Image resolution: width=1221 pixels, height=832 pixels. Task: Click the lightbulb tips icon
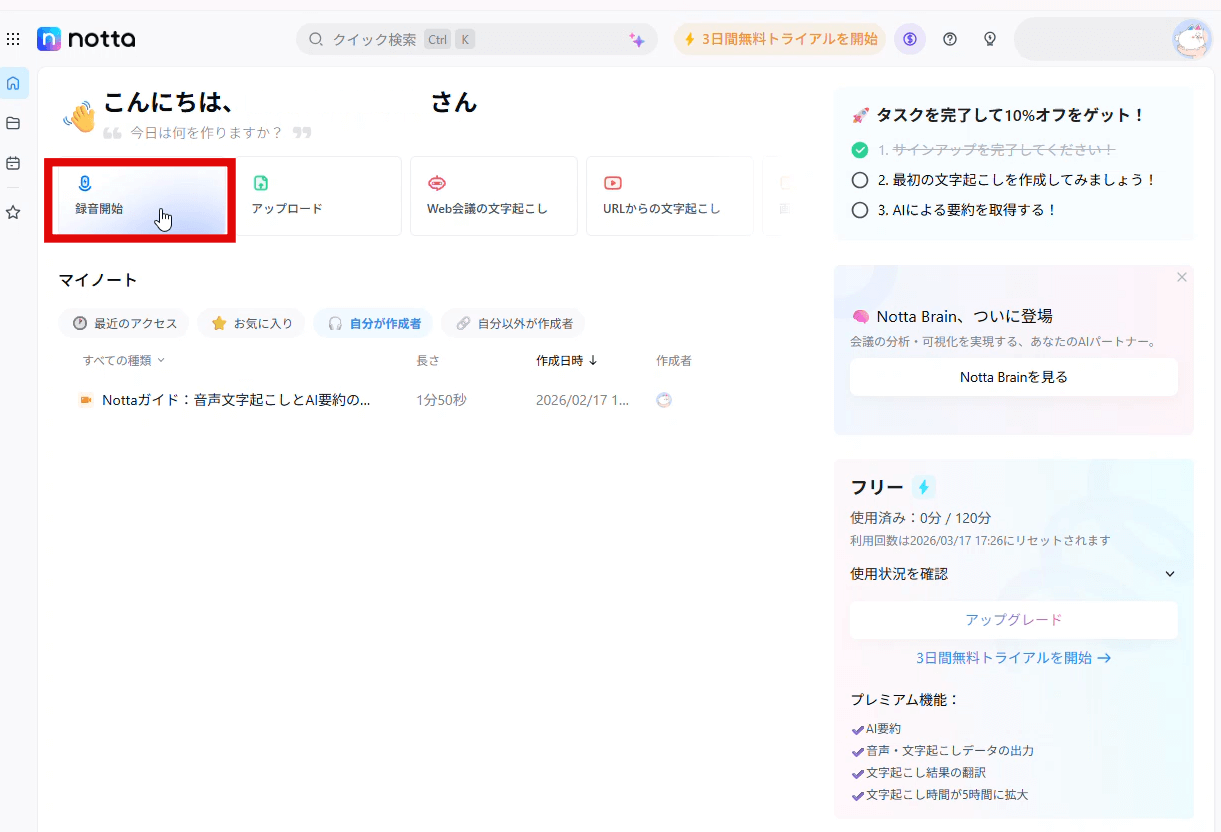tap(990, 39)
